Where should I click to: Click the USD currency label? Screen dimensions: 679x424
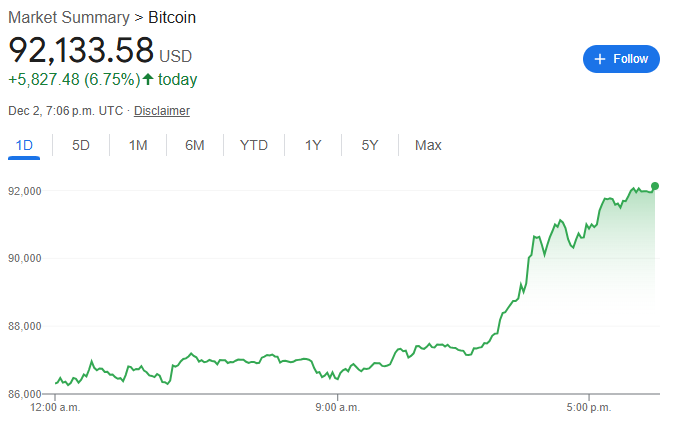point(177,56)
